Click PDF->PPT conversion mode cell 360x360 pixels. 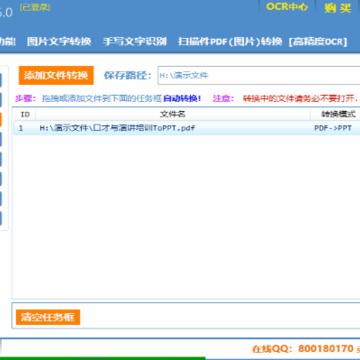tap(333, 128)
